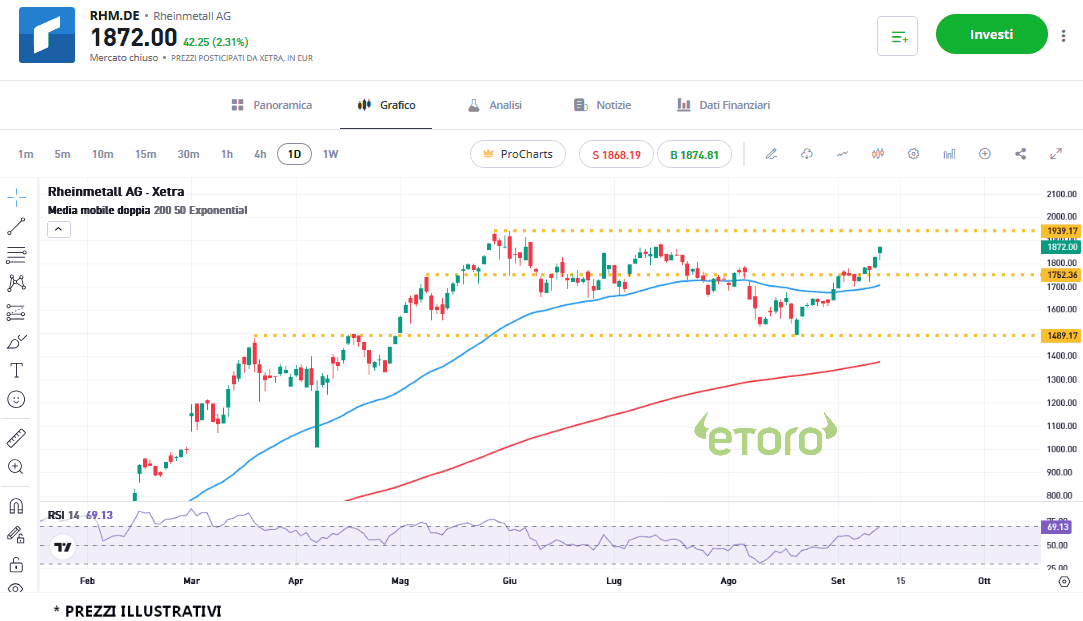The image size is (1083, 621).
Task: Click the ProCharts button
Action: click(518, 154)
